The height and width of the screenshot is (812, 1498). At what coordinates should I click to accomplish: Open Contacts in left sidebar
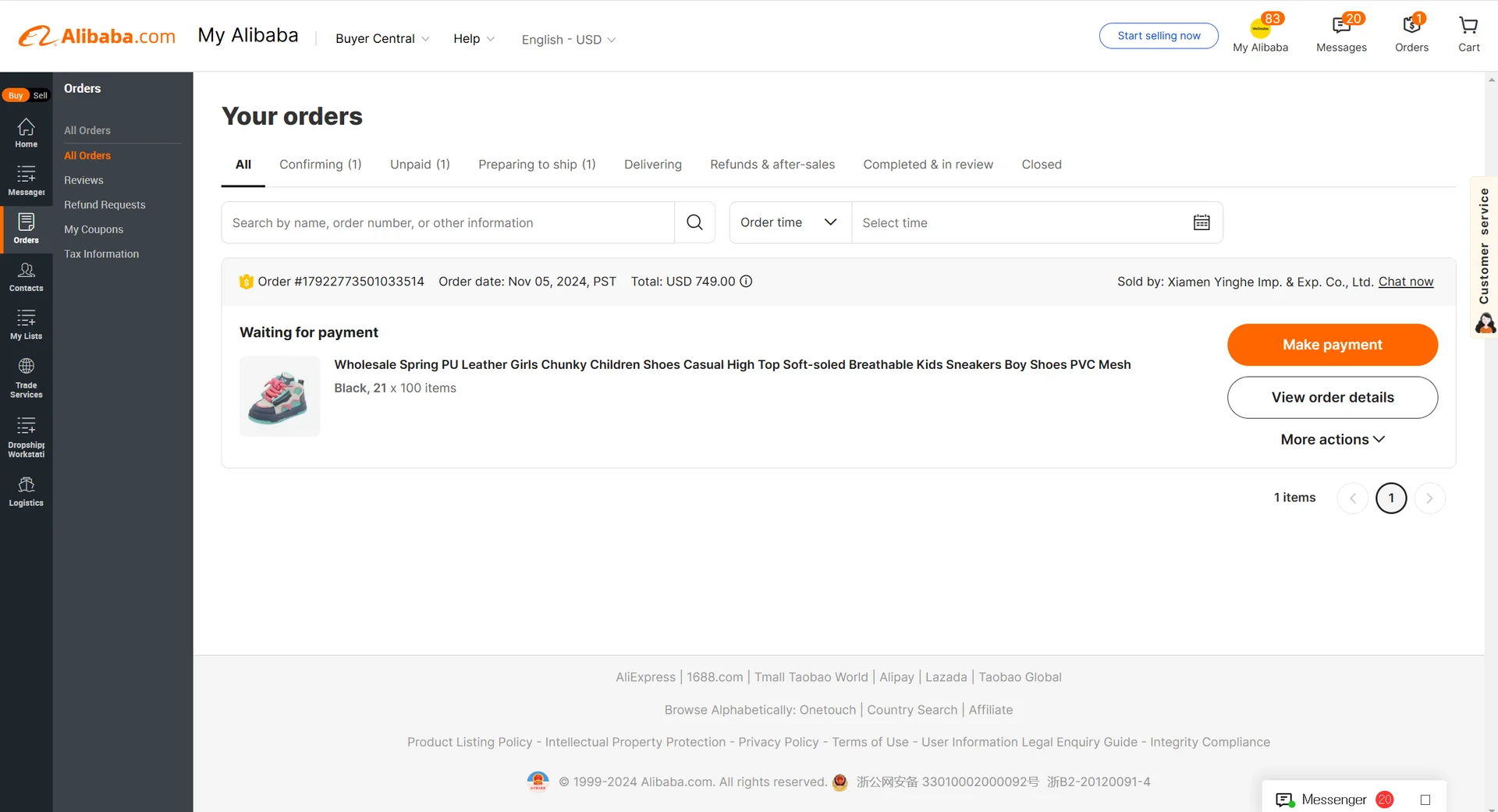(x=26, y=277)
